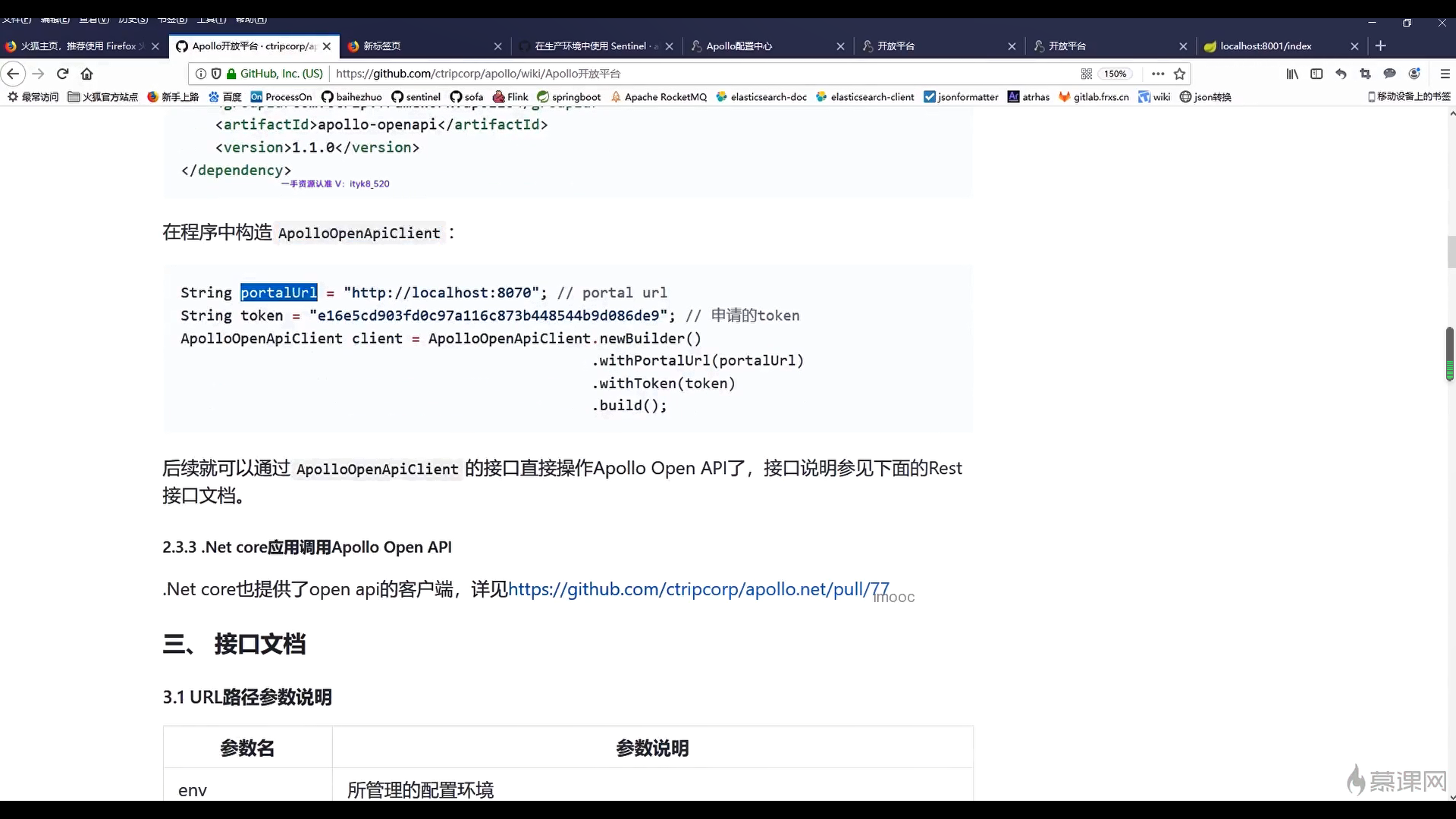
Task: Toggle the sidebar view icon
Action: [1316, 74]
